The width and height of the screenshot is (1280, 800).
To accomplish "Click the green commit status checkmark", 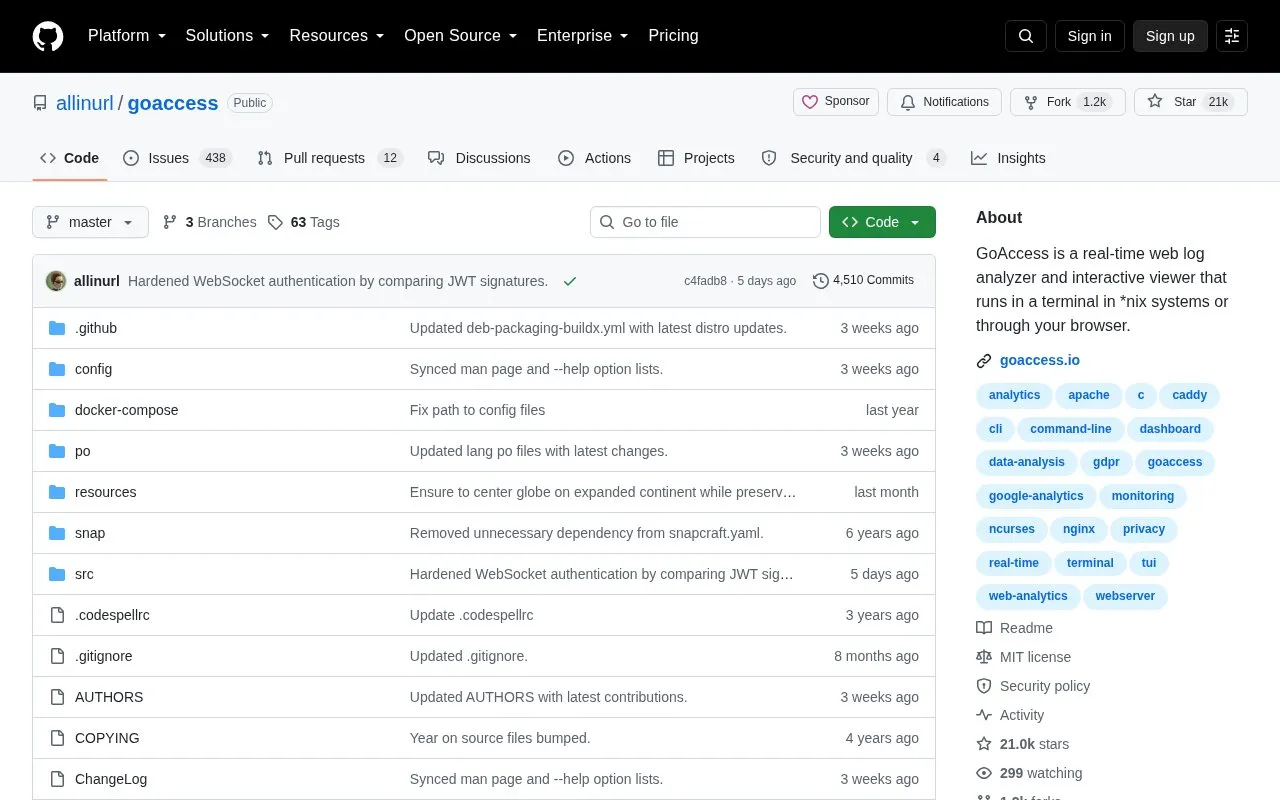I will point(570,281).
